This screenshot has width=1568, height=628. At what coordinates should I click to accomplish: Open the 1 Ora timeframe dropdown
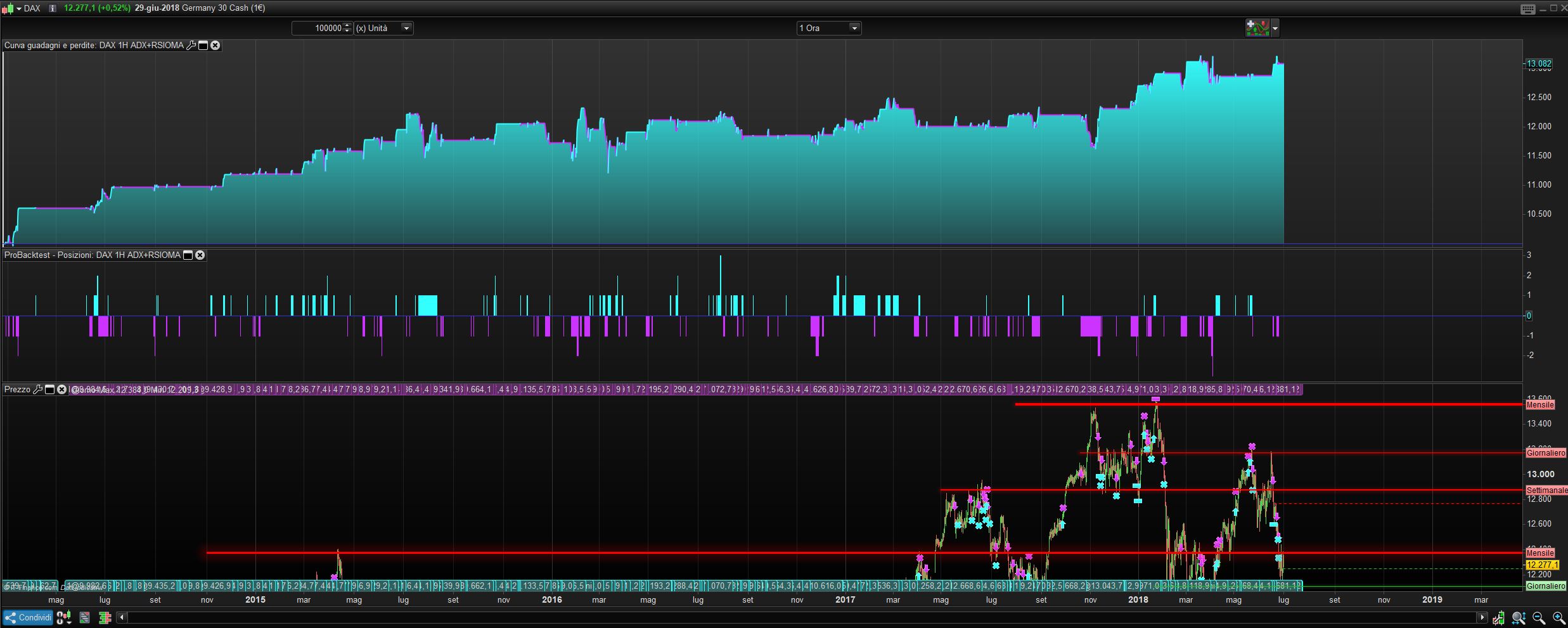[829, 28]
